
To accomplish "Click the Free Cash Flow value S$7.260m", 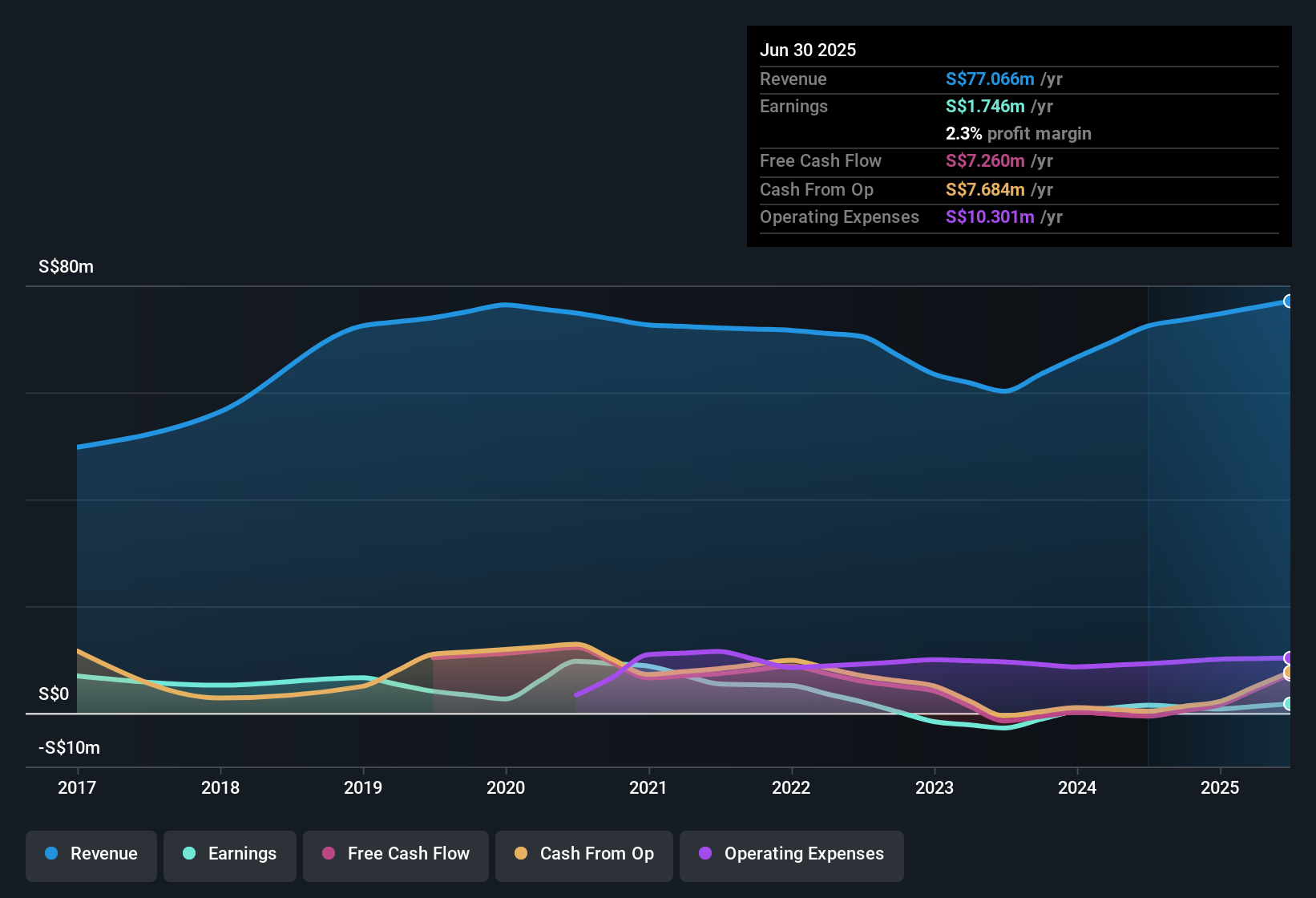I will pyautogui.click(x=985, y=161).
